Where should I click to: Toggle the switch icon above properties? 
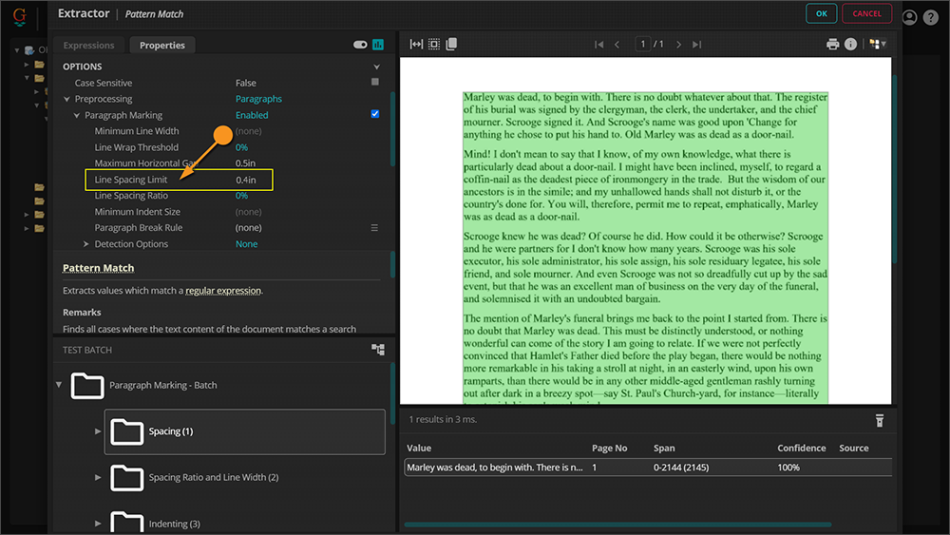click(360, 44)
